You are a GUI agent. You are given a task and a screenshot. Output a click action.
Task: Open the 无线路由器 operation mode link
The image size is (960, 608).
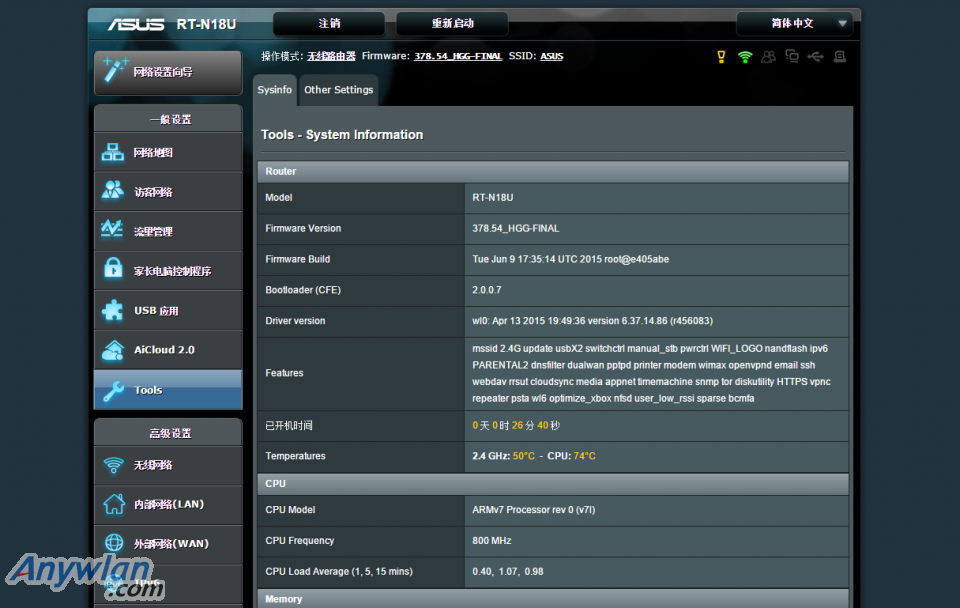(331, 56)
